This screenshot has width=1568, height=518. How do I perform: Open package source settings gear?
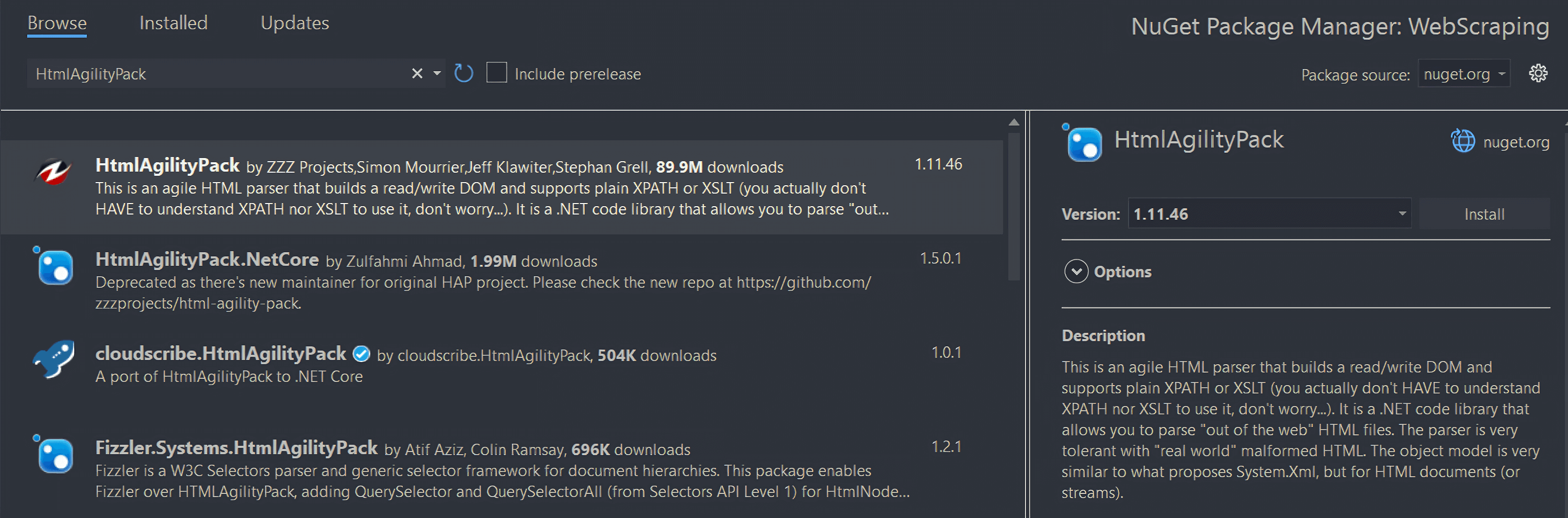pyautogui.click(x=1538, y=74)
